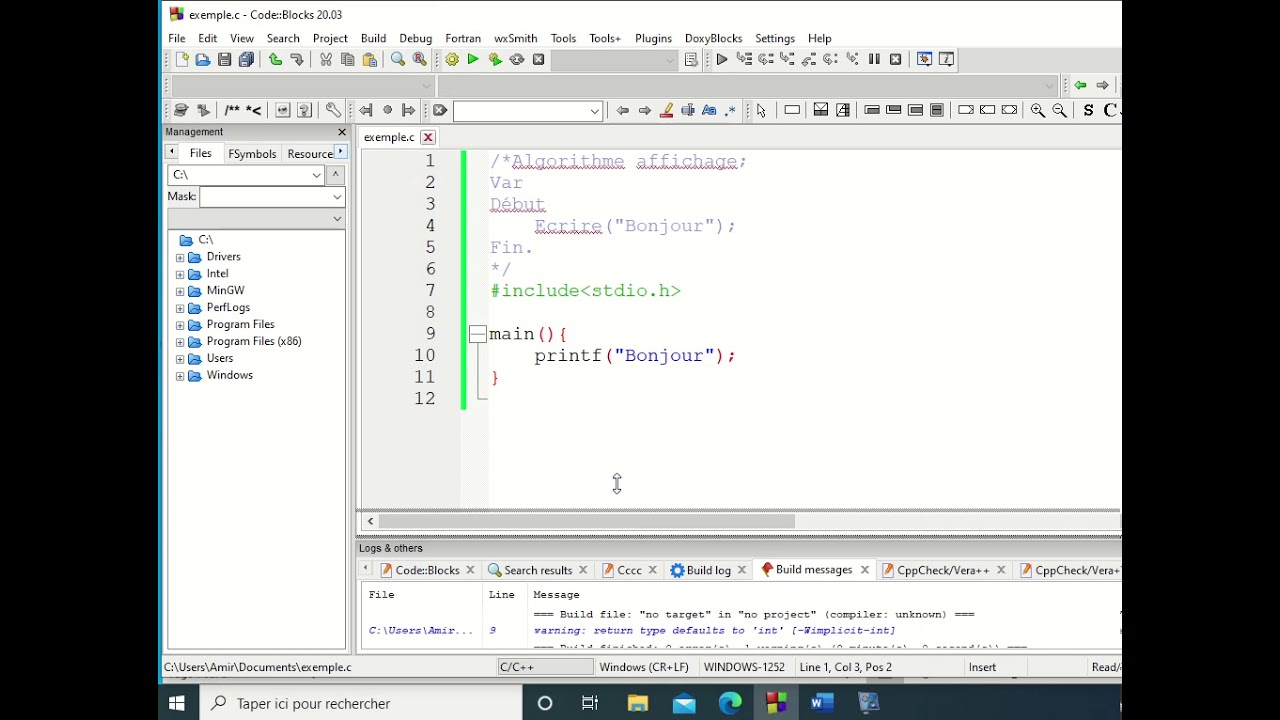
Task: Expand the Program Files (x86) node
Action: [180, 342]
